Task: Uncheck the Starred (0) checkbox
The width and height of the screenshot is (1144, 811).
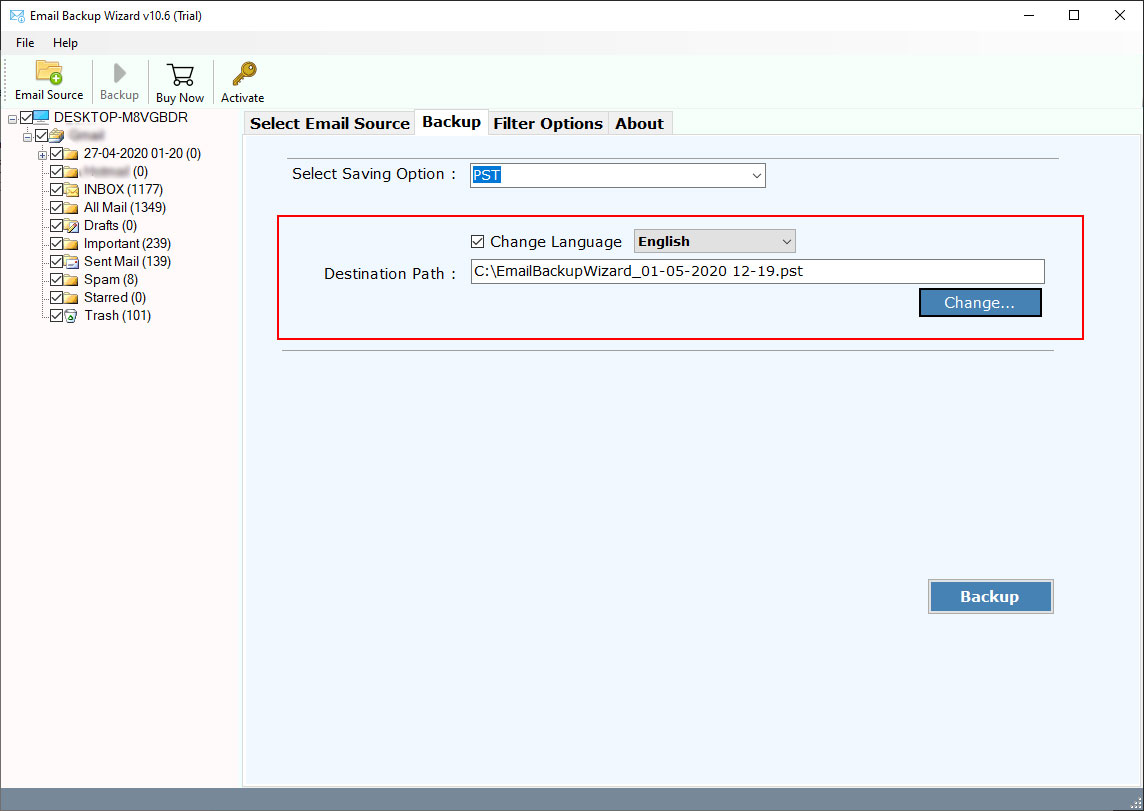Action: point(56,298)
